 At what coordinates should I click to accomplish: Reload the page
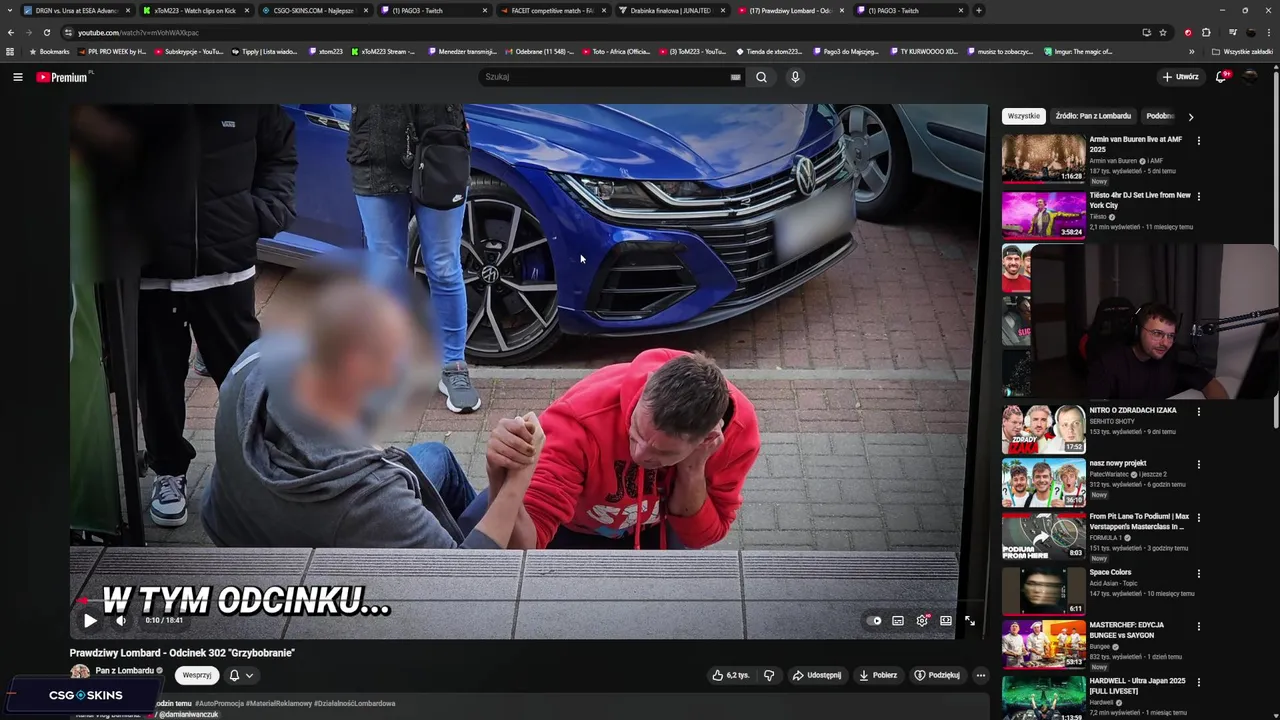46,32
